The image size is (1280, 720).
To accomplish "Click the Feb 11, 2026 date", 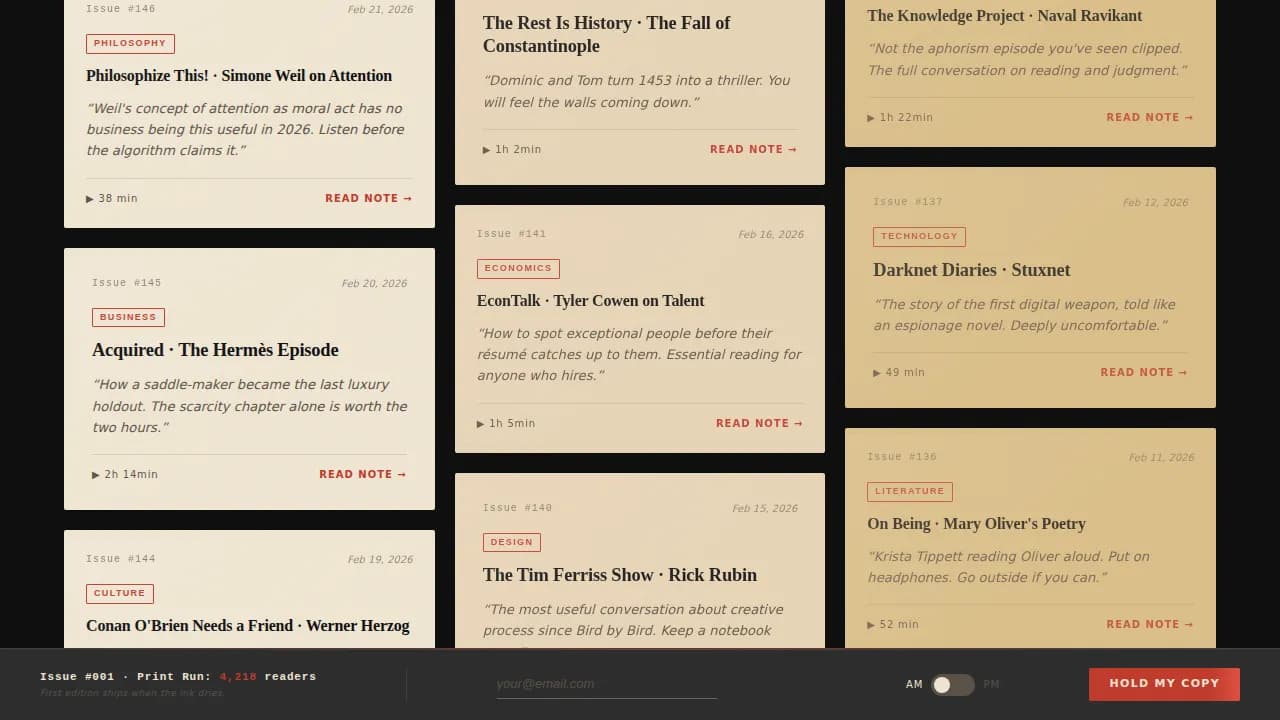I will click(1161, 458).
